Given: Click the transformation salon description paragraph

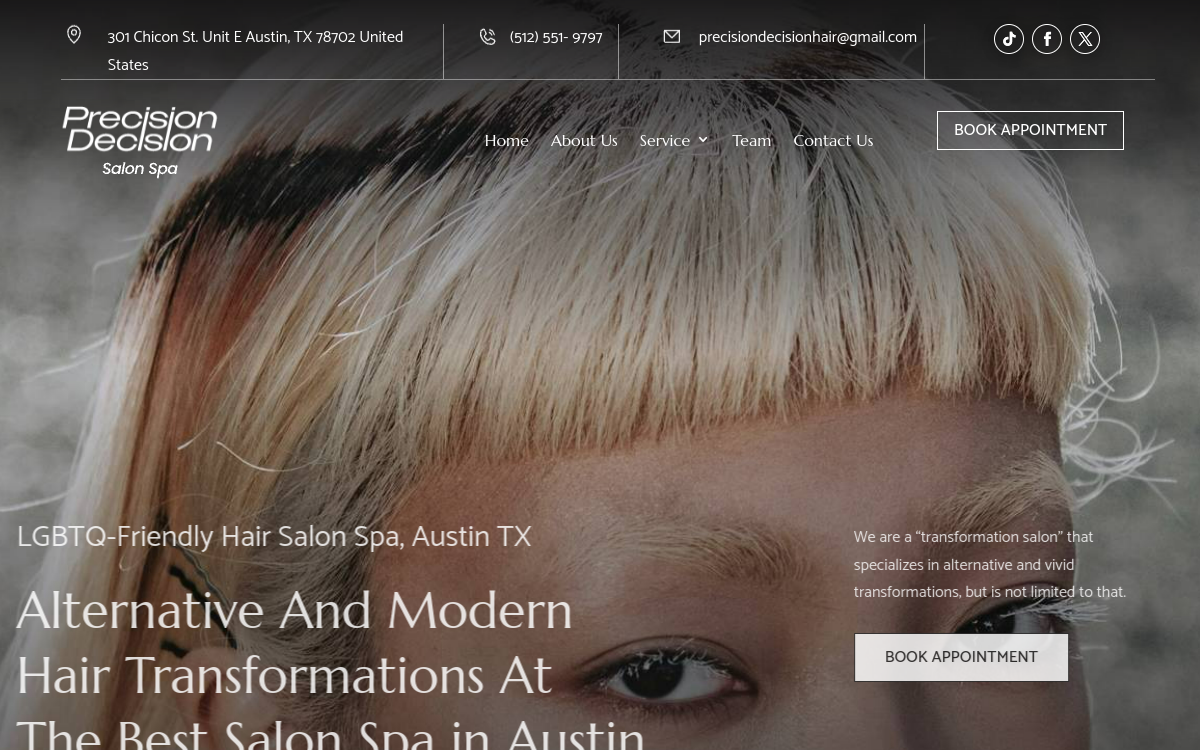Looking at the screenshot, I should click(990, 565).
